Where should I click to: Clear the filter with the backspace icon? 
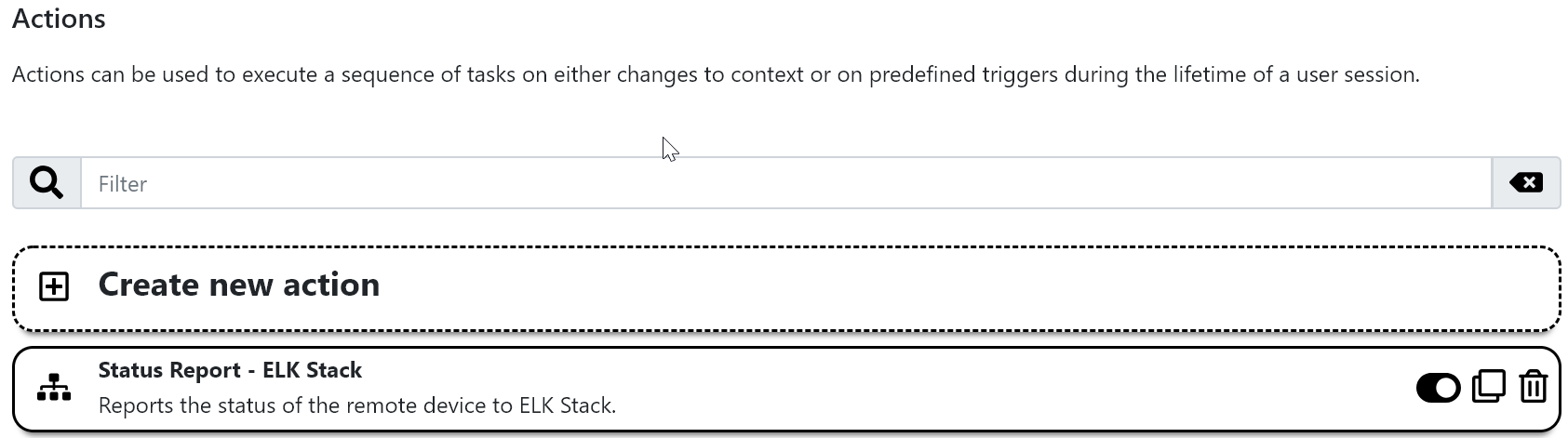(x=1526, y=183)
